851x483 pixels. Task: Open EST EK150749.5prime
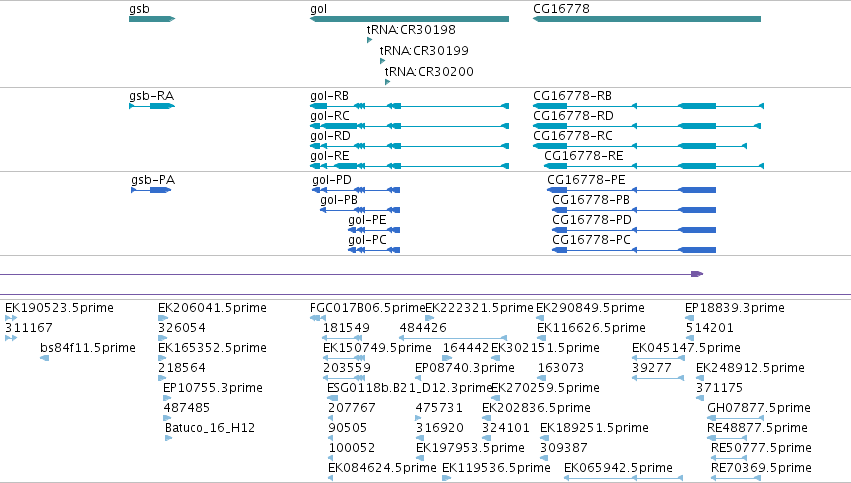point(344,358)
